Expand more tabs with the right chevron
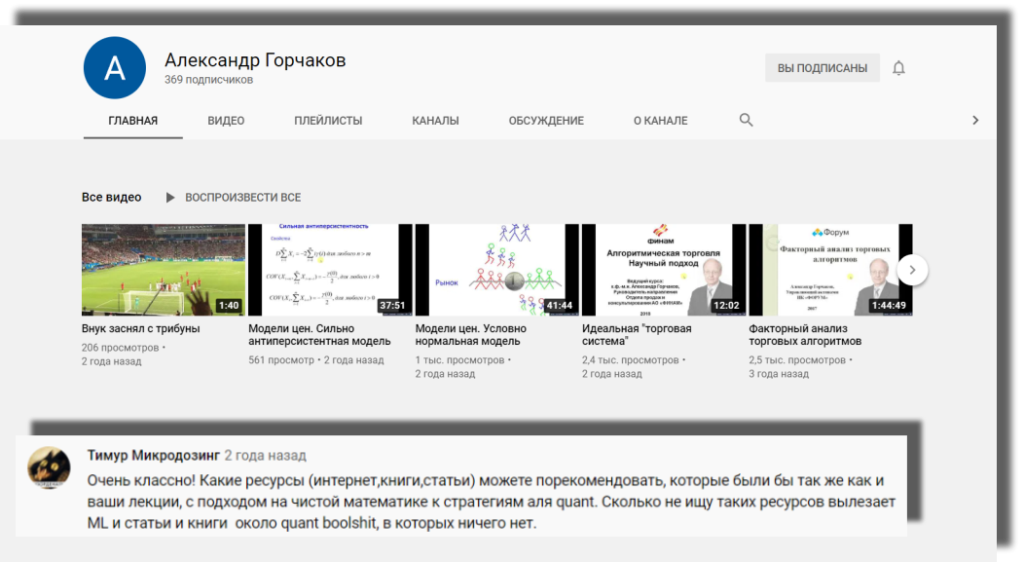Screen dimensions: 1024x562 [x=975, y=120]
